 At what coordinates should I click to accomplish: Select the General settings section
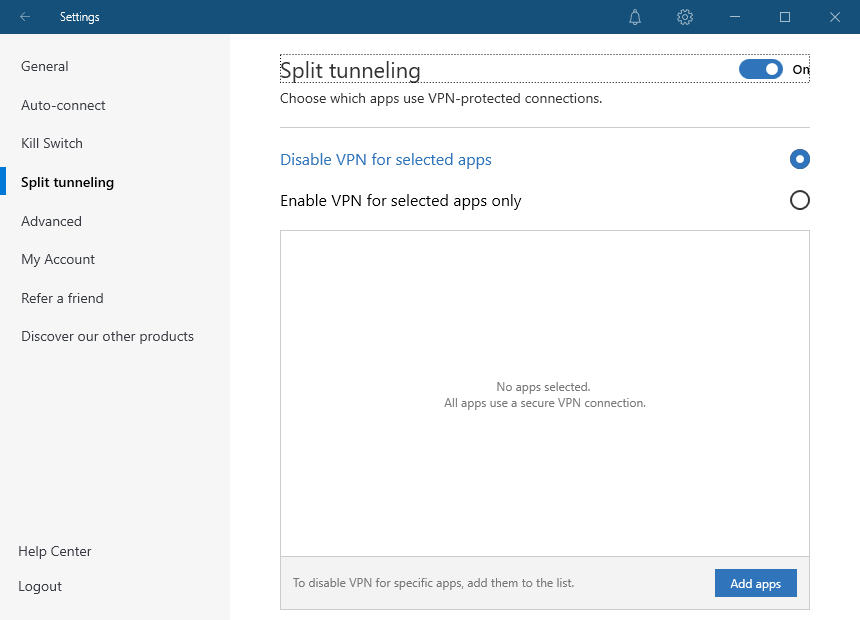click(44, 66)
